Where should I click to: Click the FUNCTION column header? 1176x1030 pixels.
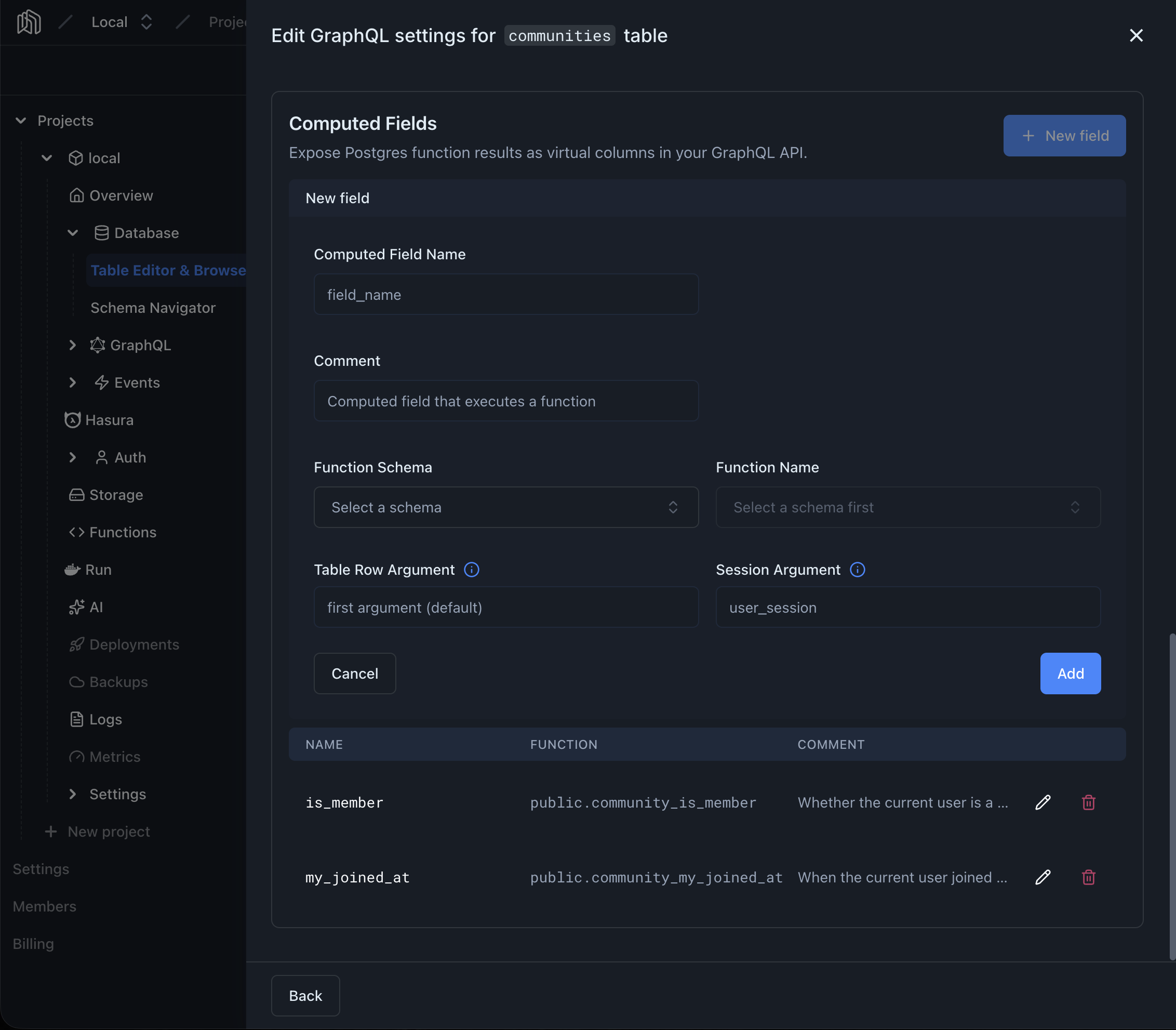pyautogui.click(x=563, y=744)
